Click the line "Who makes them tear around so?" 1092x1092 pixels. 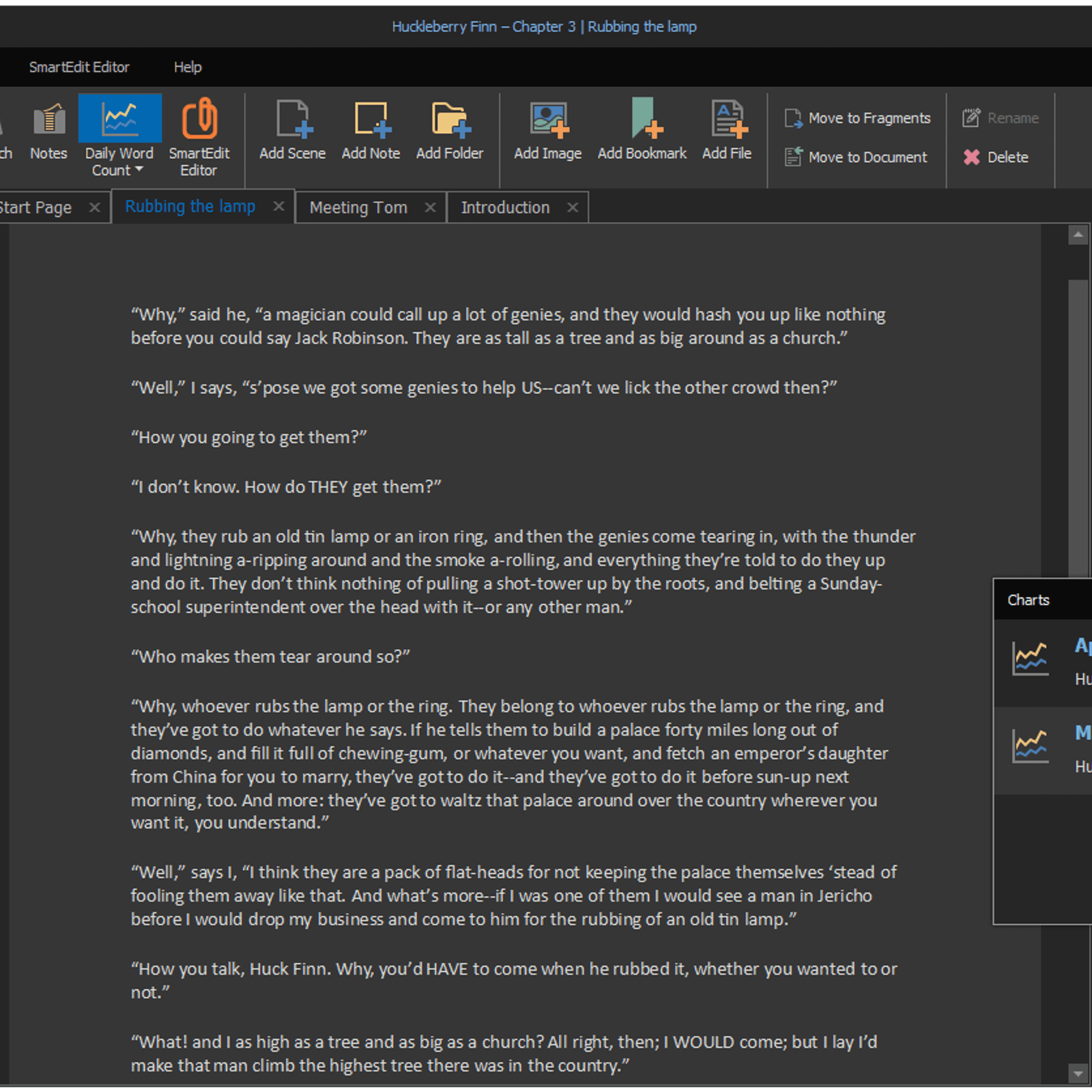[x=270, y=657]
